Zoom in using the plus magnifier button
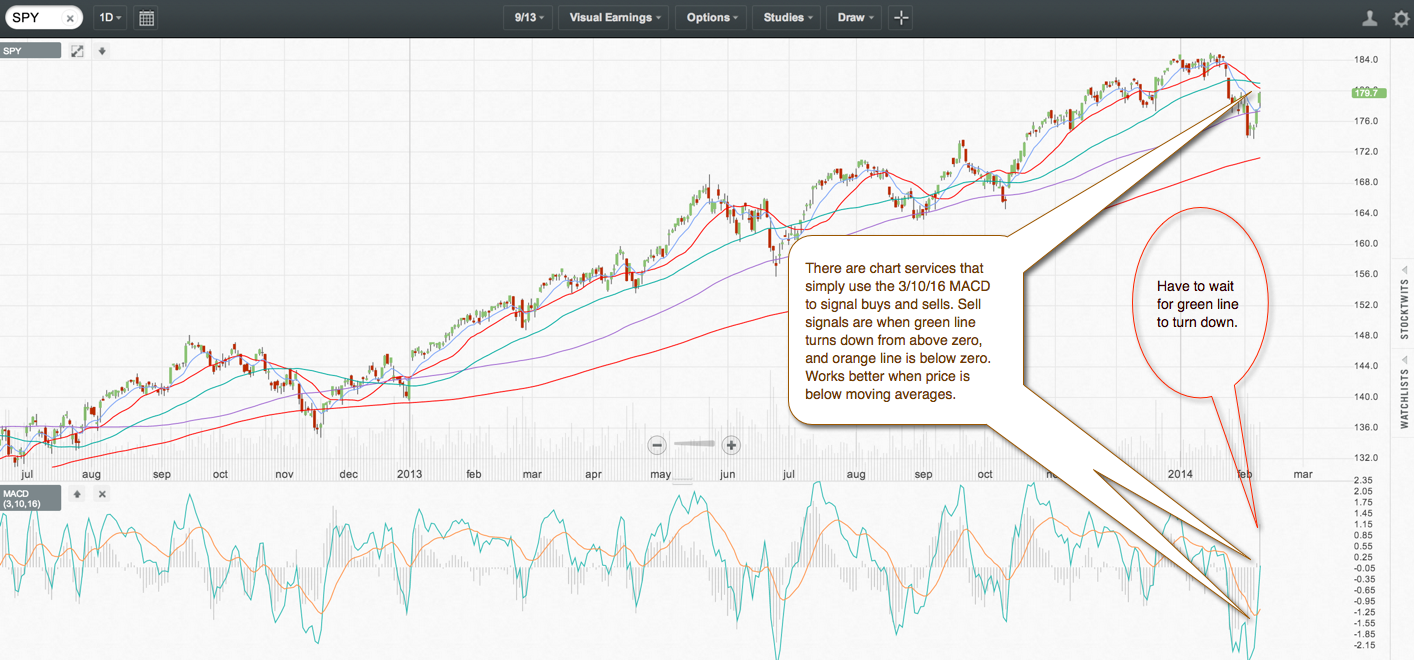Viewport: 1414px width, 660px height. 731,444
